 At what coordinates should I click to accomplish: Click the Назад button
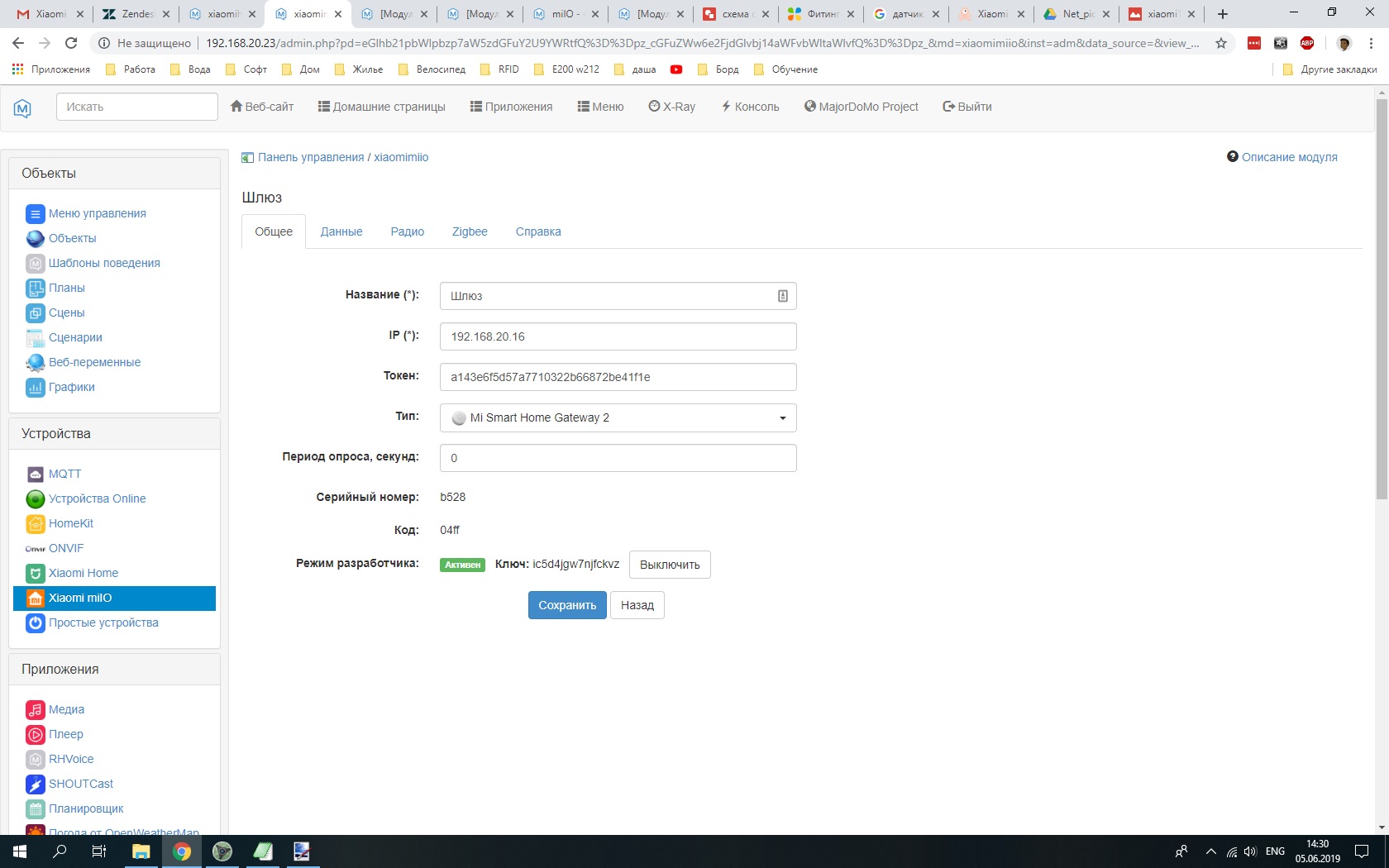point(637,605)
